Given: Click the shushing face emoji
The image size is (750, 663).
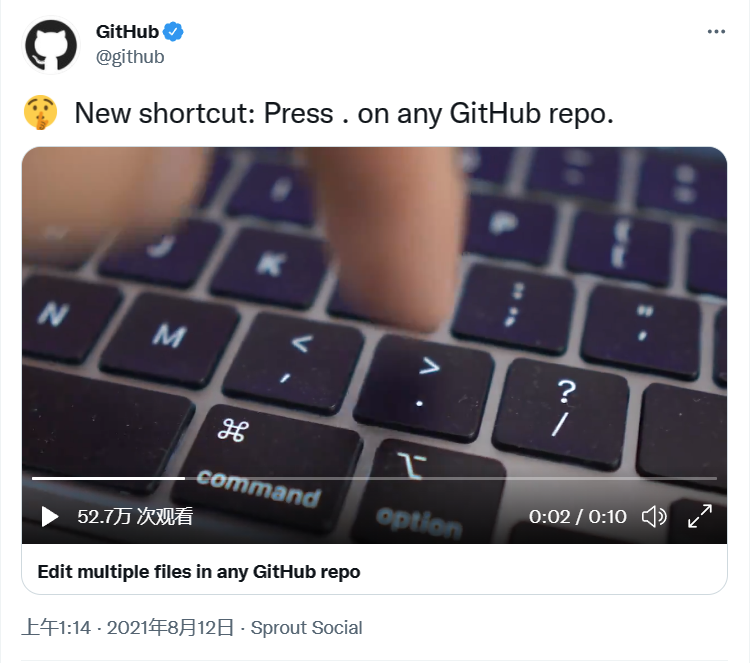Looking at the screenshot, I should click(x=41, y=113).
